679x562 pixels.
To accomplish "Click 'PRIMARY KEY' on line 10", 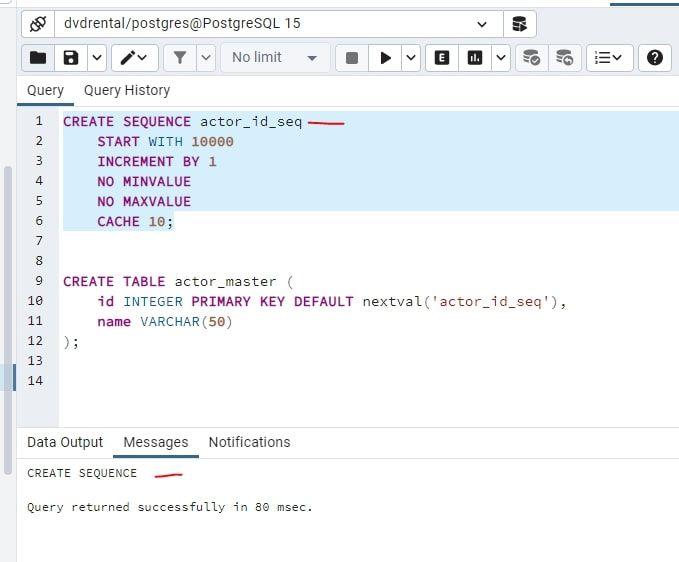I will pyautogui.click(x=238, y=301).
